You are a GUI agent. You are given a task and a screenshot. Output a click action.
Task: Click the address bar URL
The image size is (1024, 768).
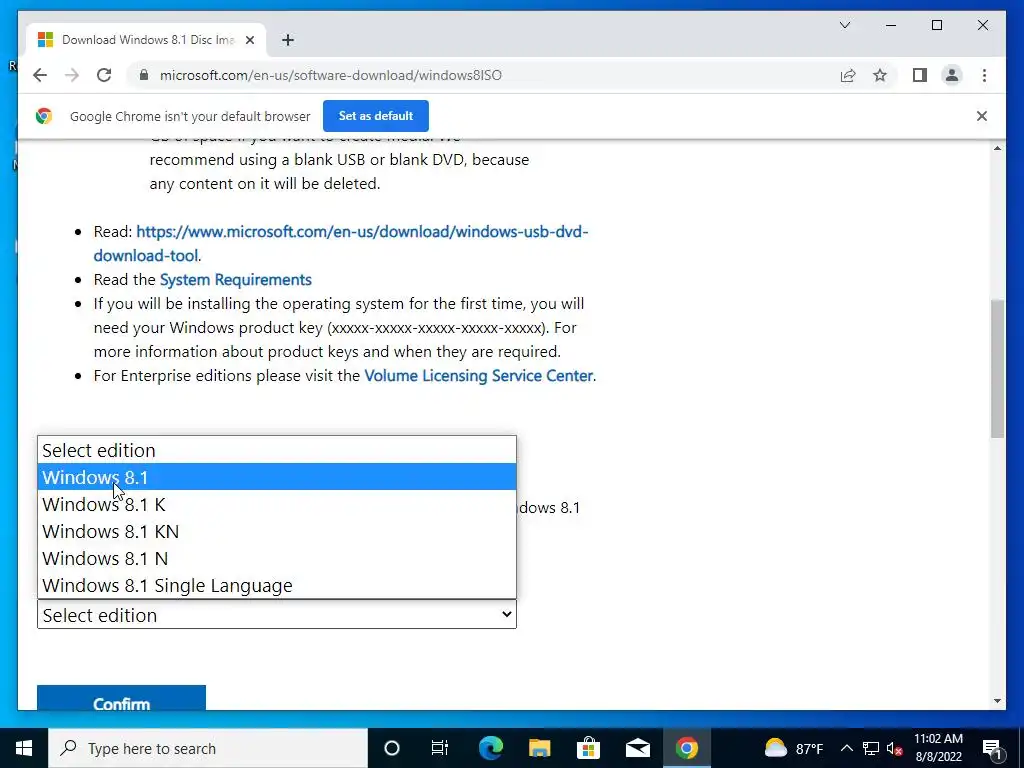click(x=330, y=75)
